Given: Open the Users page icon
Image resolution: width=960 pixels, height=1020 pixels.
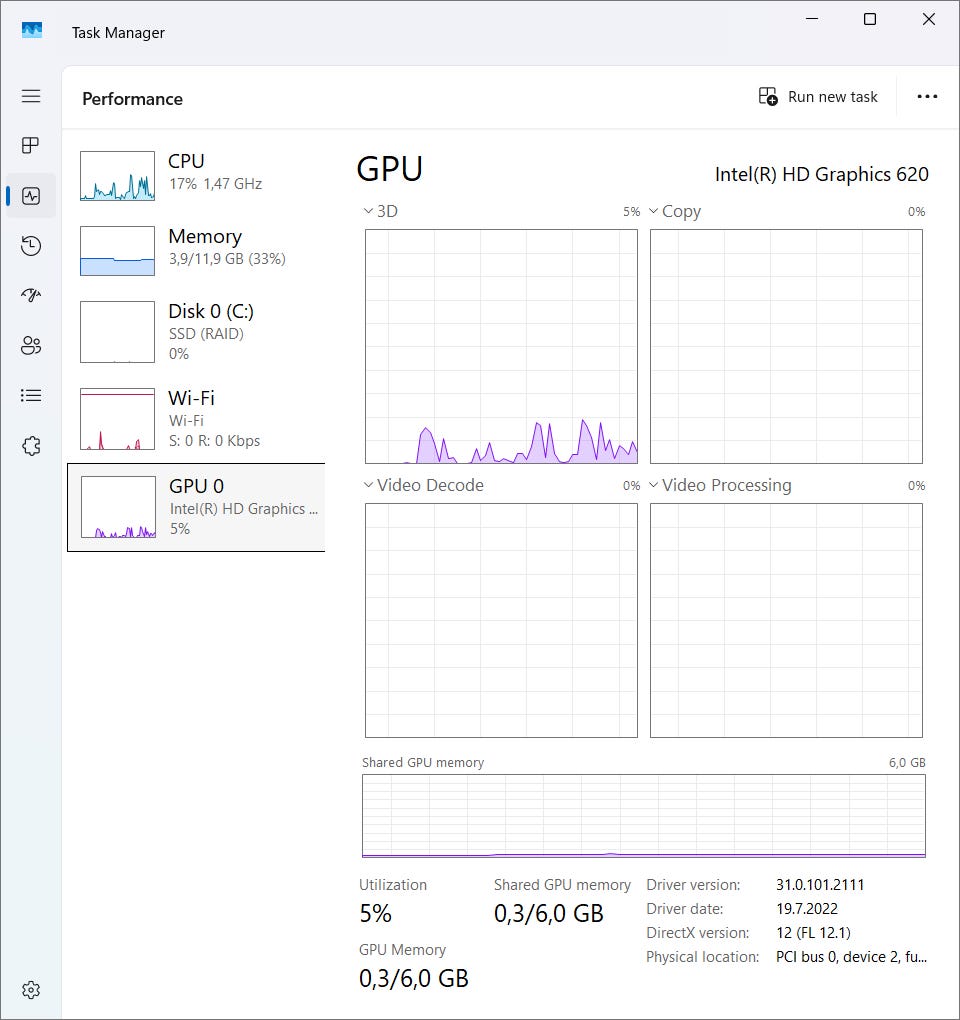Looking at the screenshot, I should [31, 345].
